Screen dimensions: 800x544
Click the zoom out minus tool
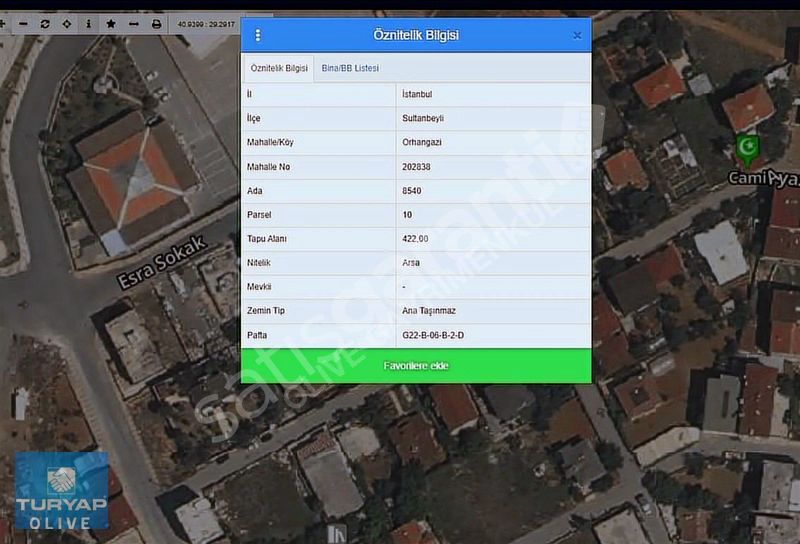[x=24, y=23]
